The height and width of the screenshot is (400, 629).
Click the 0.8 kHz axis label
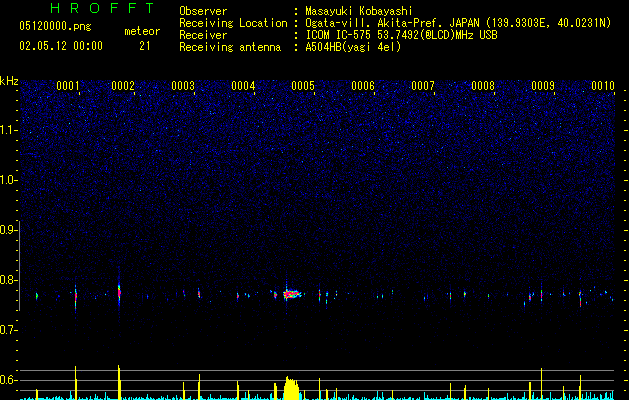click(8, 280)
